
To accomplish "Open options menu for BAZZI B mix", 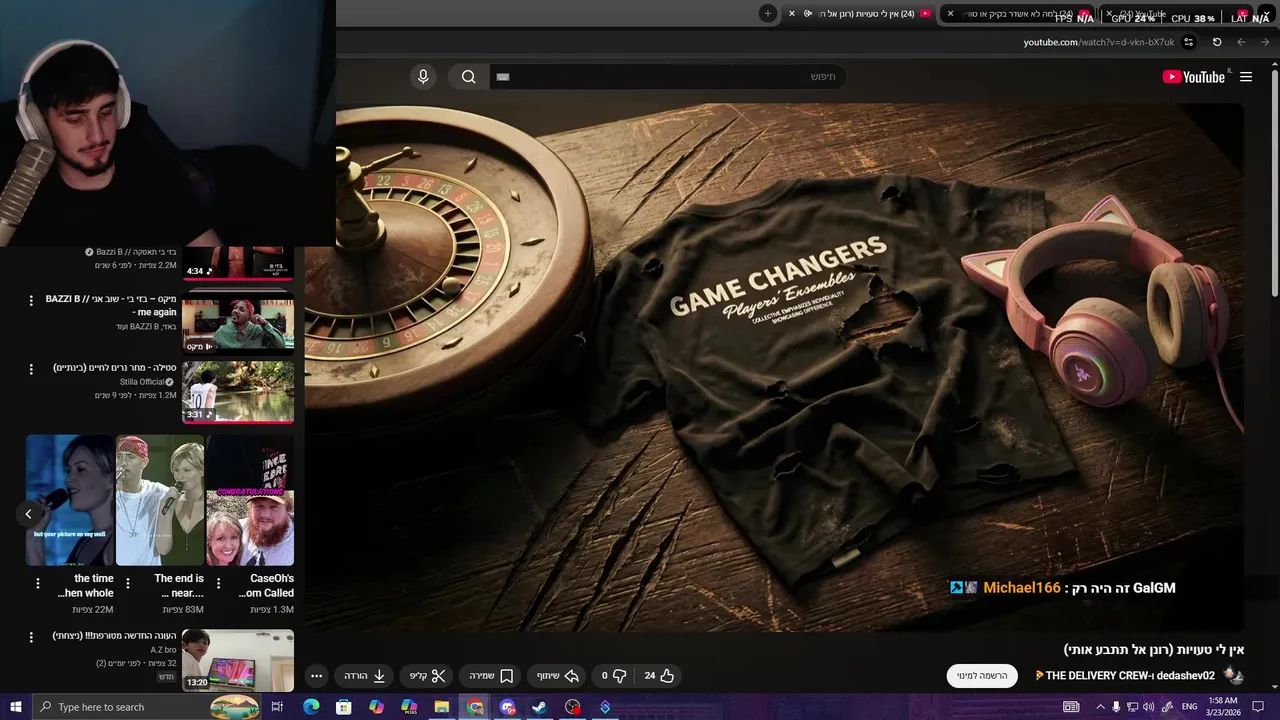I will point(31,300).
